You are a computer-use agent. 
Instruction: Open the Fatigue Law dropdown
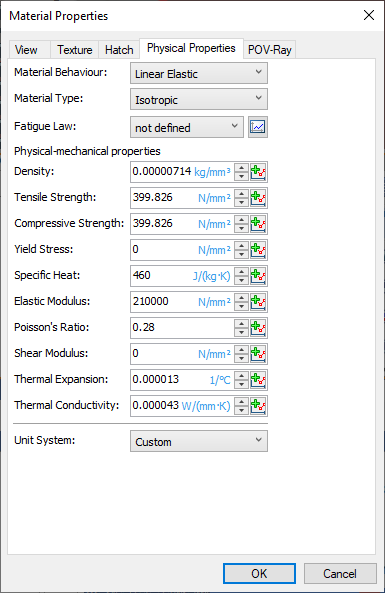click(187, 127)
